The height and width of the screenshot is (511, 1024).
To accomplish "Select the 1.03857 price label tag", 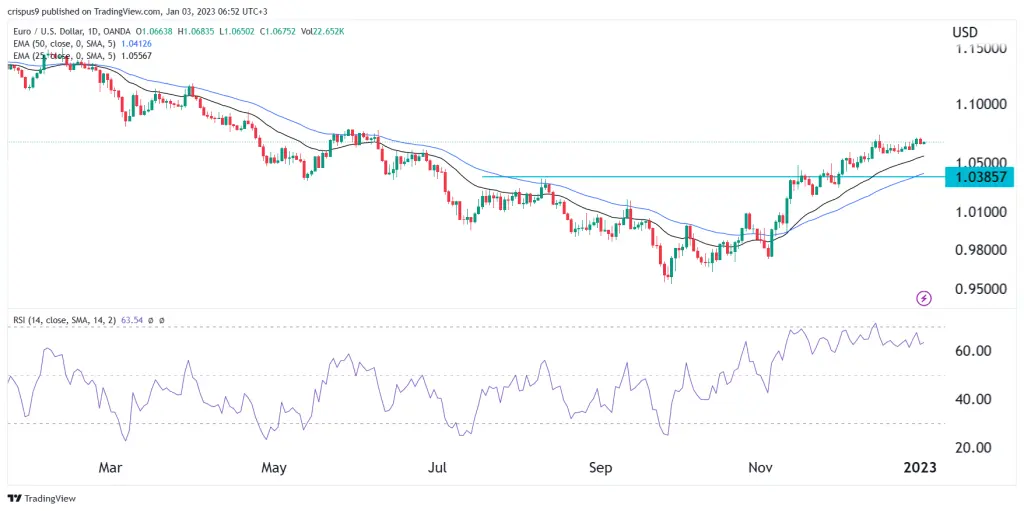I will tap(979, 176).
